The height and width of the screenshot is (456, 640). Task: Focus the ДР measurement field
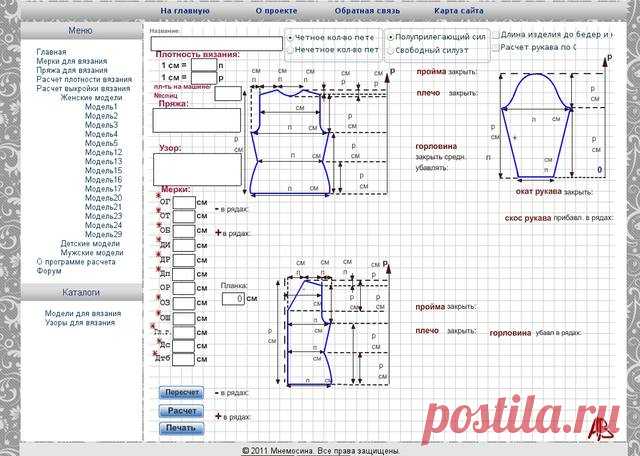pos(184,260)
